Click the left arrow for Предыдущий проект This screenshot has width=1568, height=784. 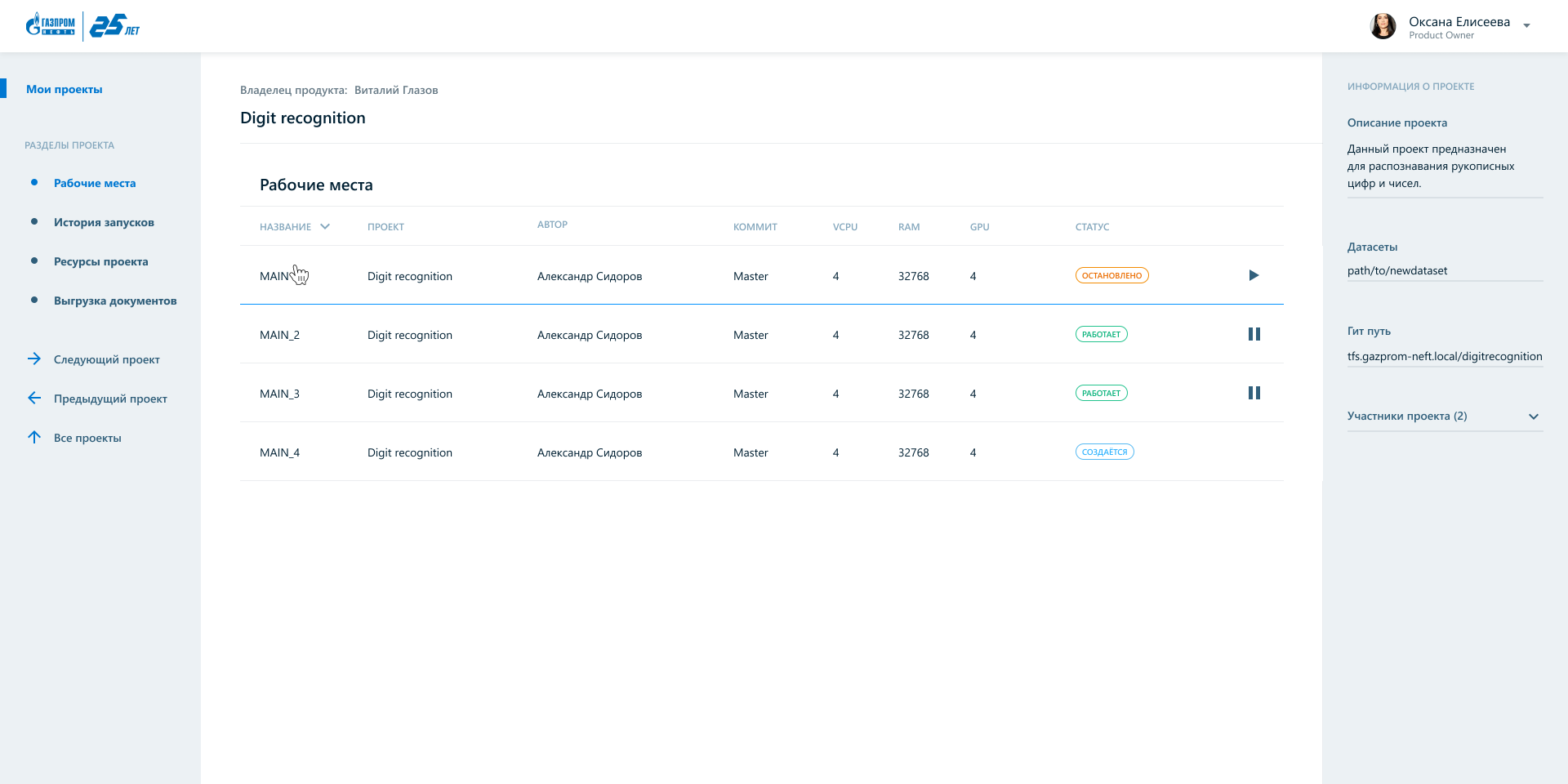pos(34,398)
